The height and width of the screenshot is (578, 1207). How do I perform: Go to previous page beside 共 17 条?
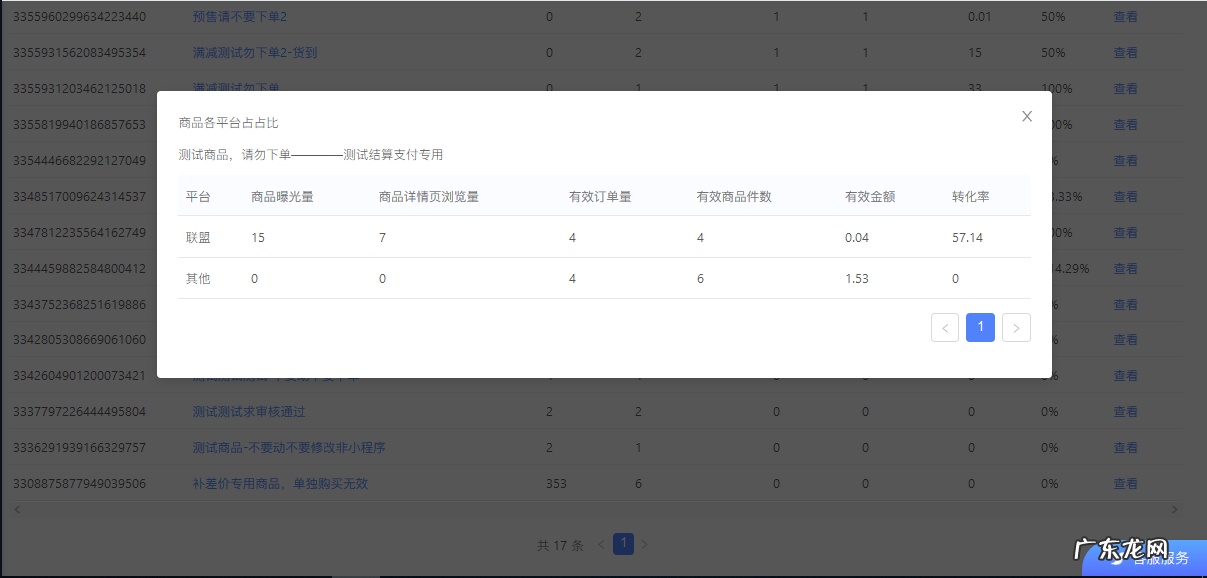[601, 545]
